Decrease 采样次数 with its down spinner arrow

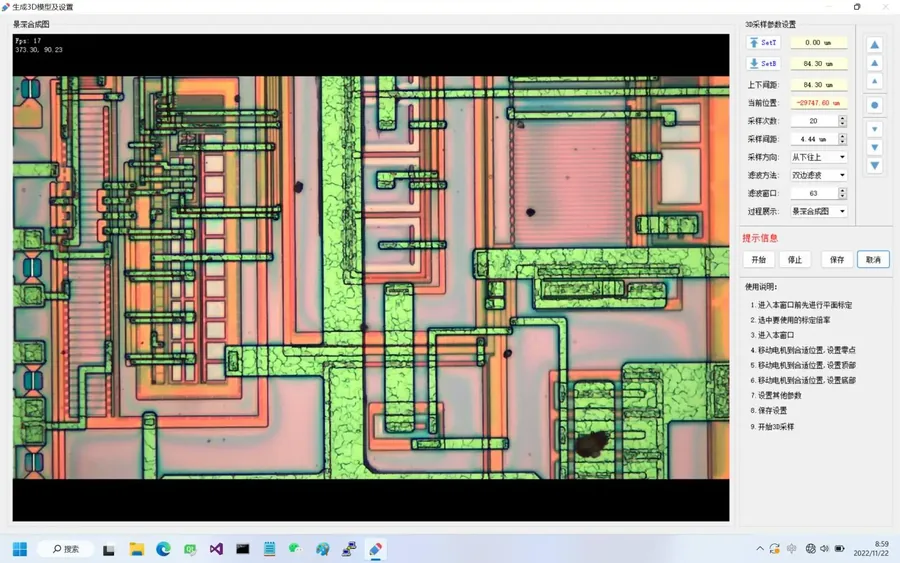coord(842,124)
